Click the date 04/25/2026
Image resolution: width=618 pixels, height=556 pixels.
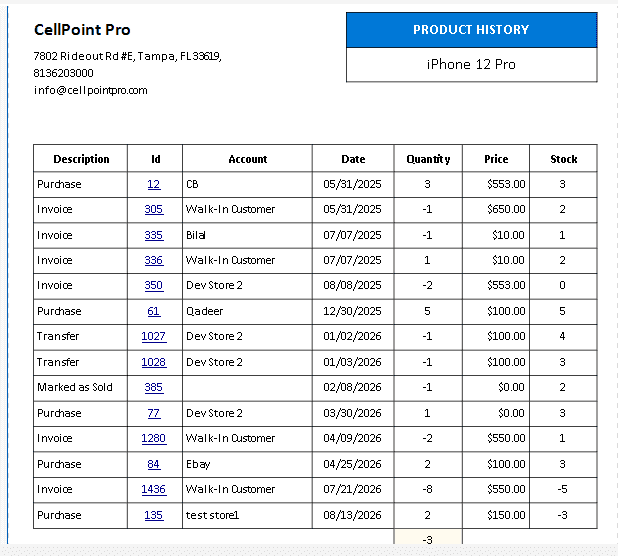pos(352,464)
